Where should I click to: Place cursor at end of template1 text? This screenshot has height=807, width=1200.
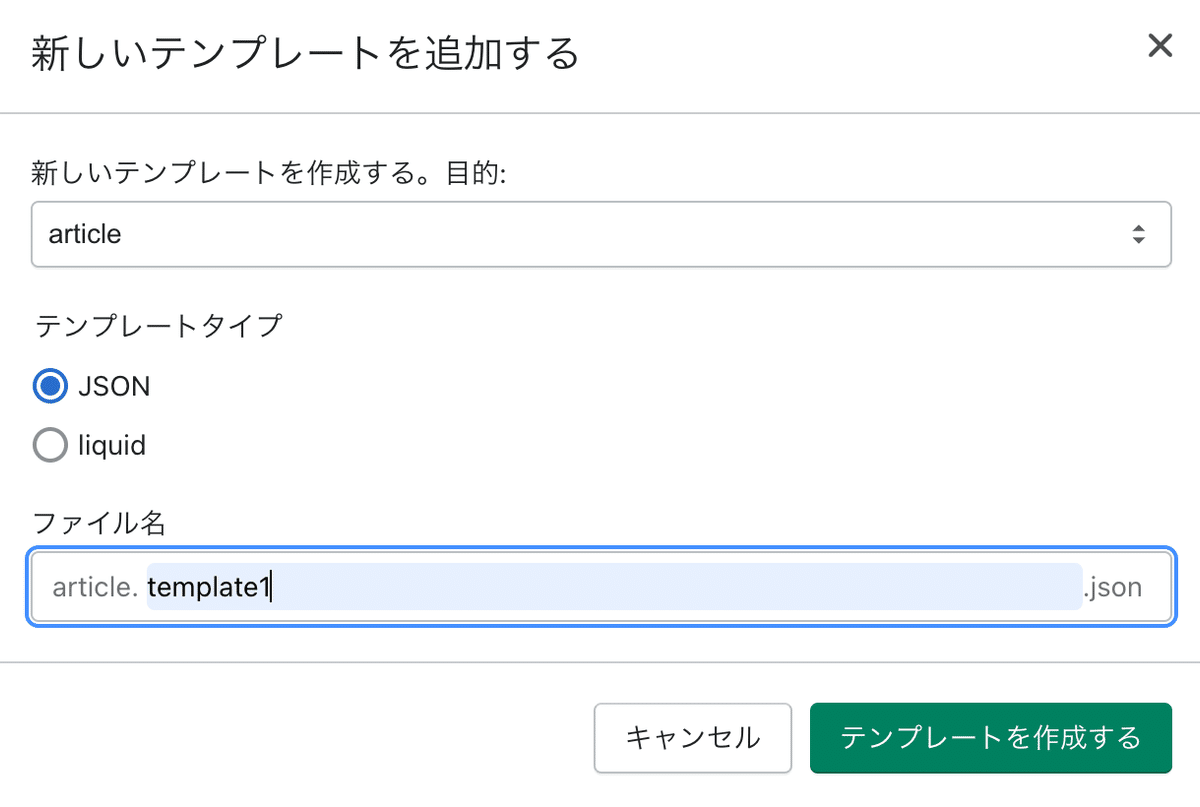(272, 587)
